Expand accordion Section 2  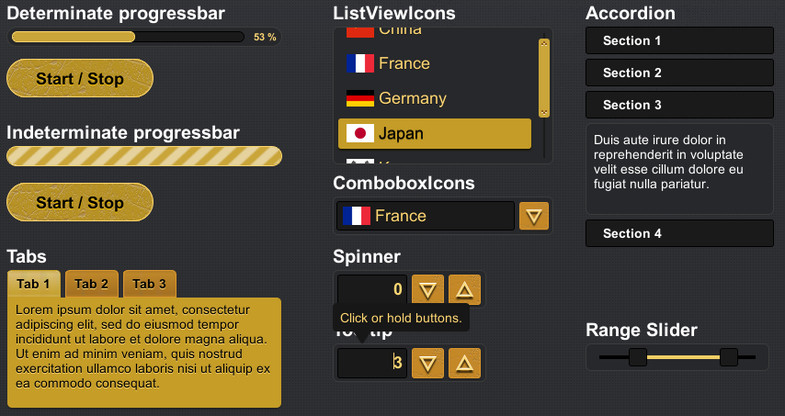(679, 73)
